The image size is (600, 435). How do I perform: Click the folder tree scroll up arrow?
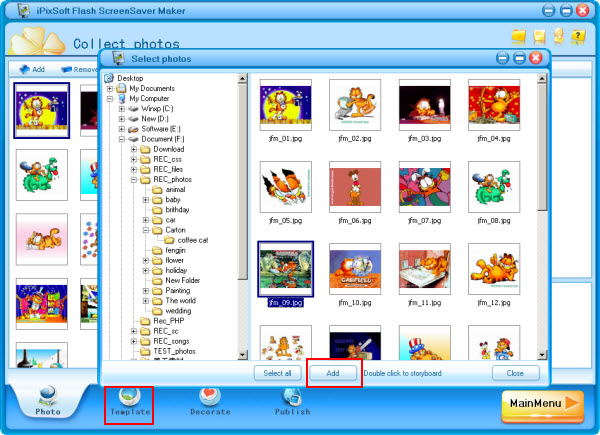pos(243,79)
